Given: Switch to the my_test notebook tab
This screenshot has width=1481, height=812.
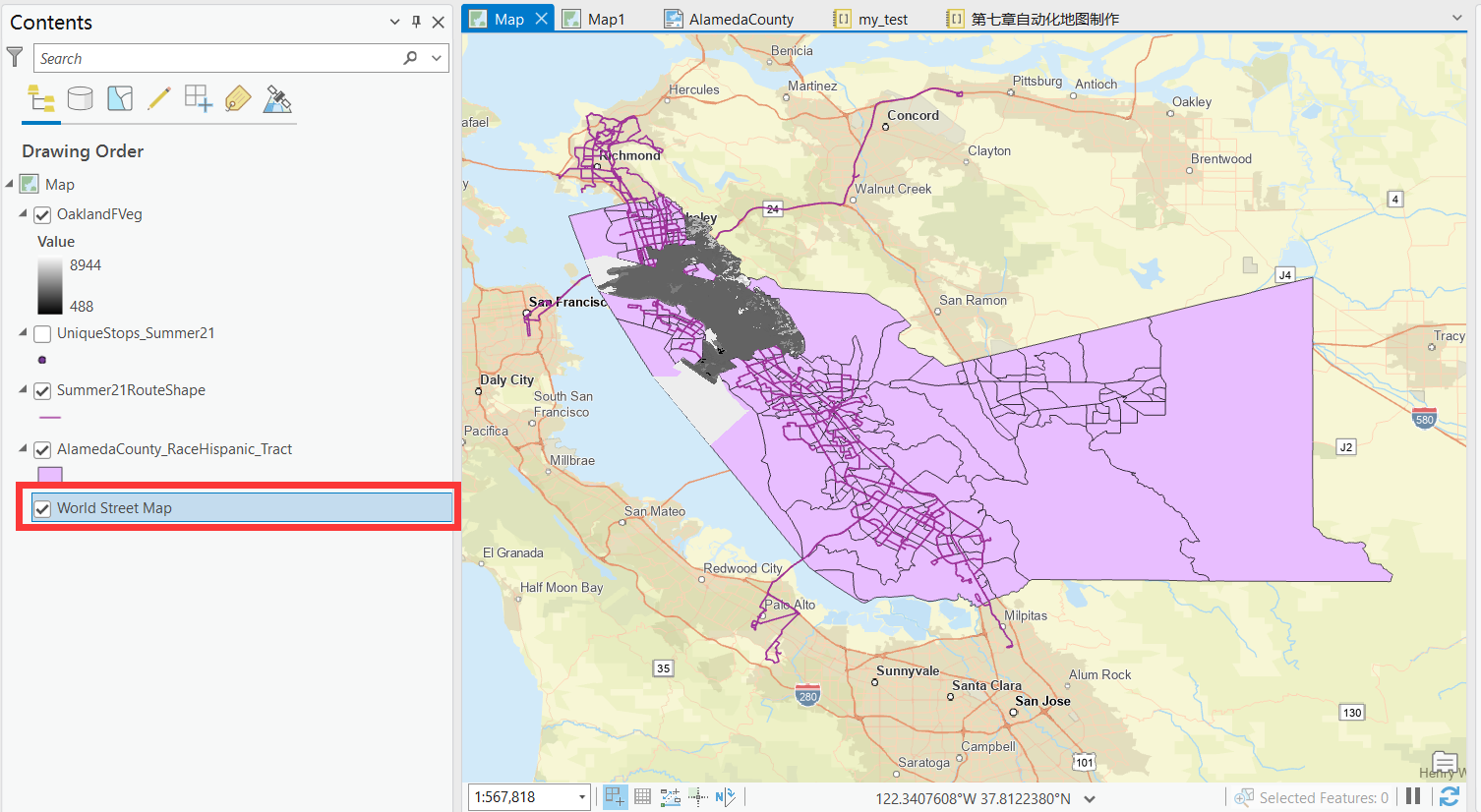Looking at the screenshot, I should tap(870, 19).
